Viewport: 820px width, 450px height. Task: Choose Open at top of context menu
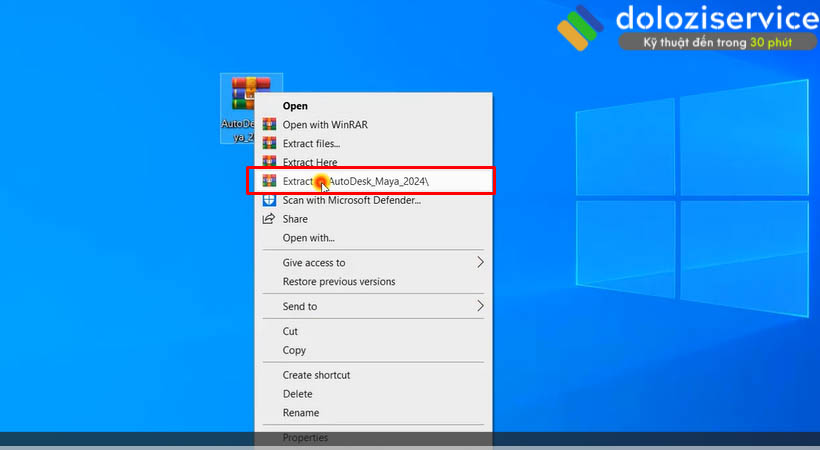coord(295,106)
